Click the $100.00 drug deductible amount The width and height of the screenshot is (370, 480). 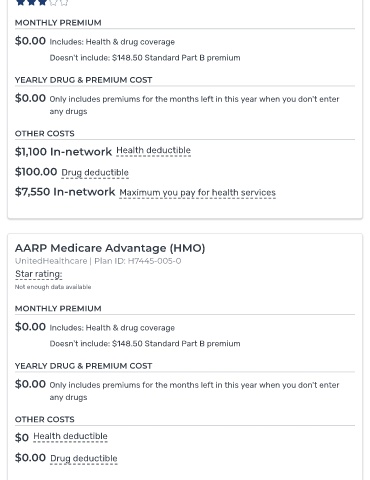(36, 172)
